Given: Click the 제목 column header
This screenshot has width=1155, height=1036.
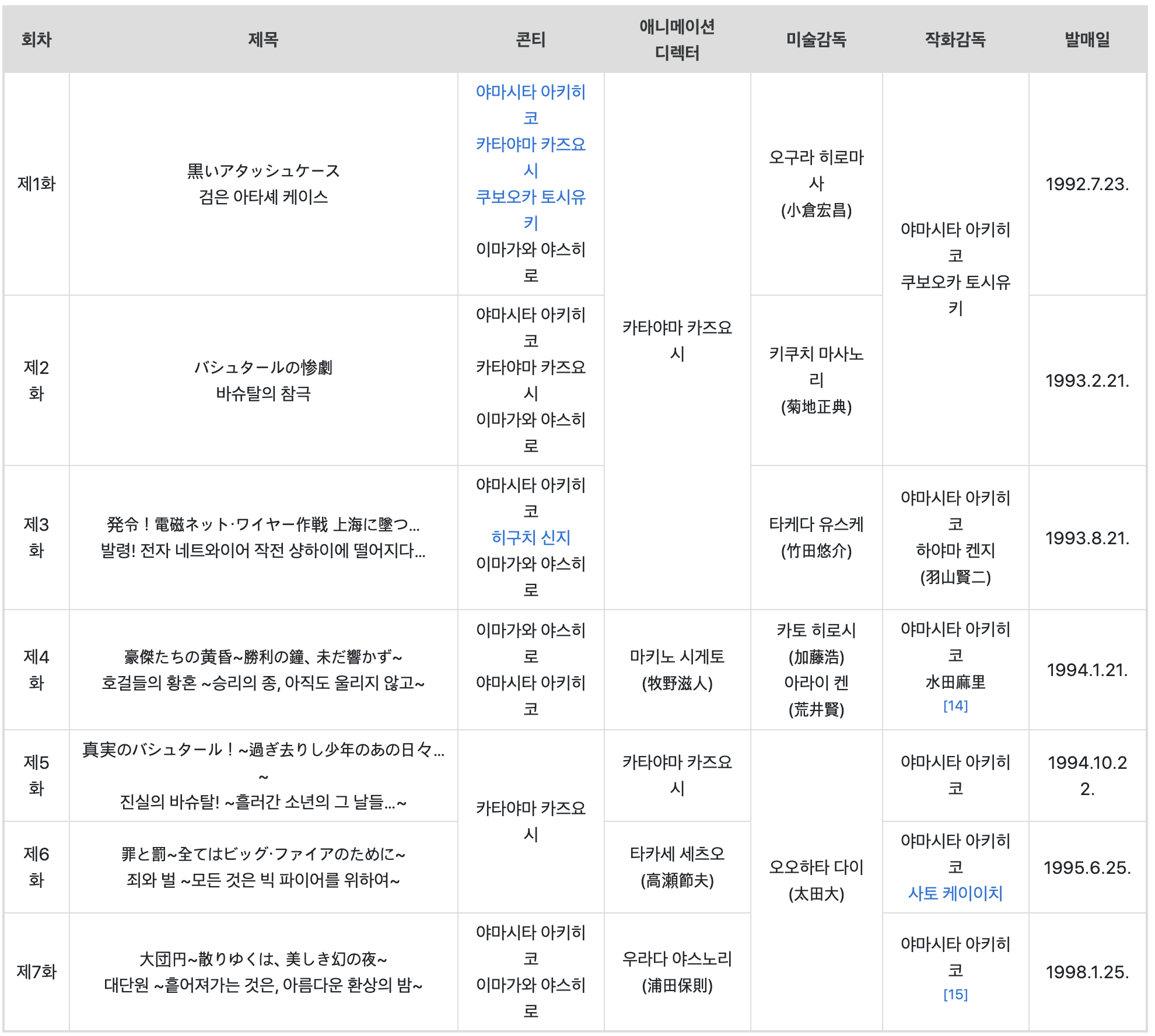Looking at the screenshot, I should [x=263, y=40].
